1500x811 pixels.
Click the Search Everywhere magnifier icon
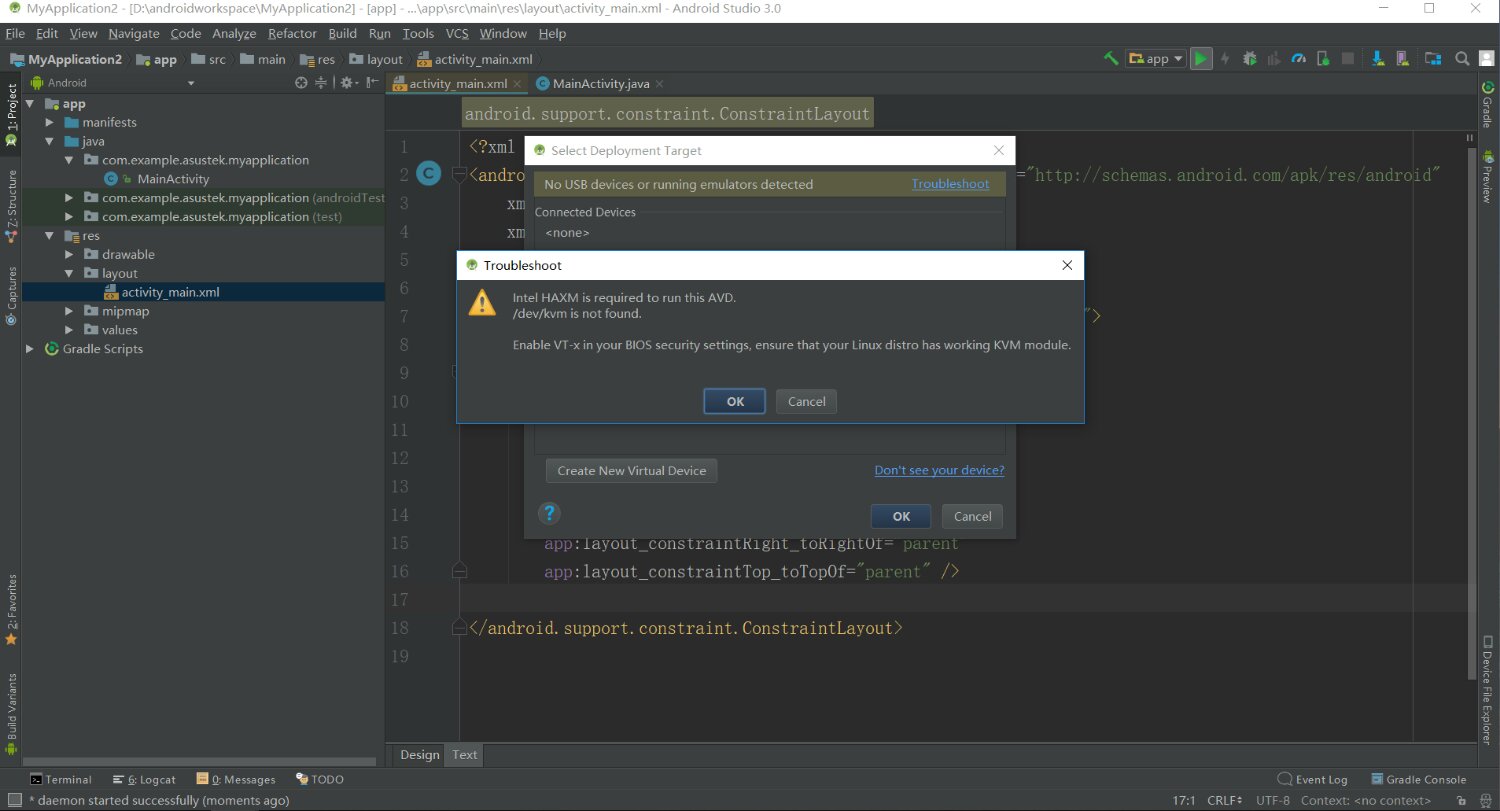click(1462, 59)
